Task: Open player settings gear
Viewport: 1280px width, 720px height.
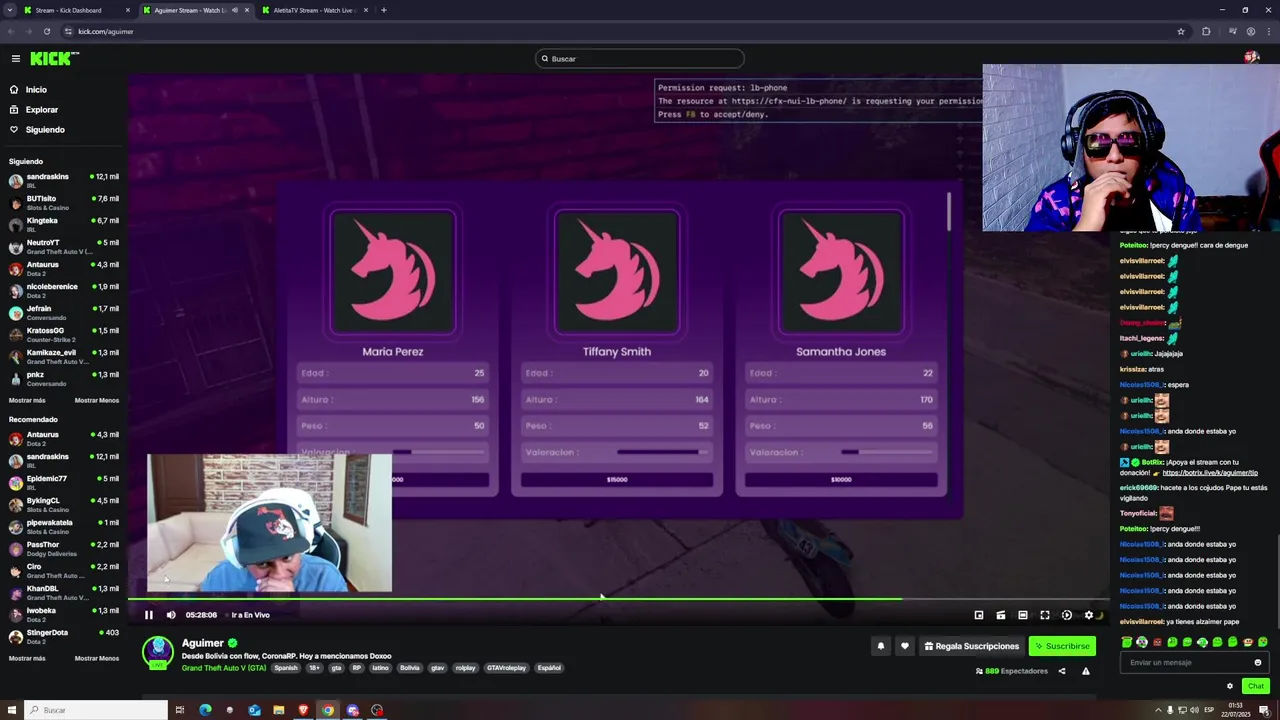Action: point(1089,615)
